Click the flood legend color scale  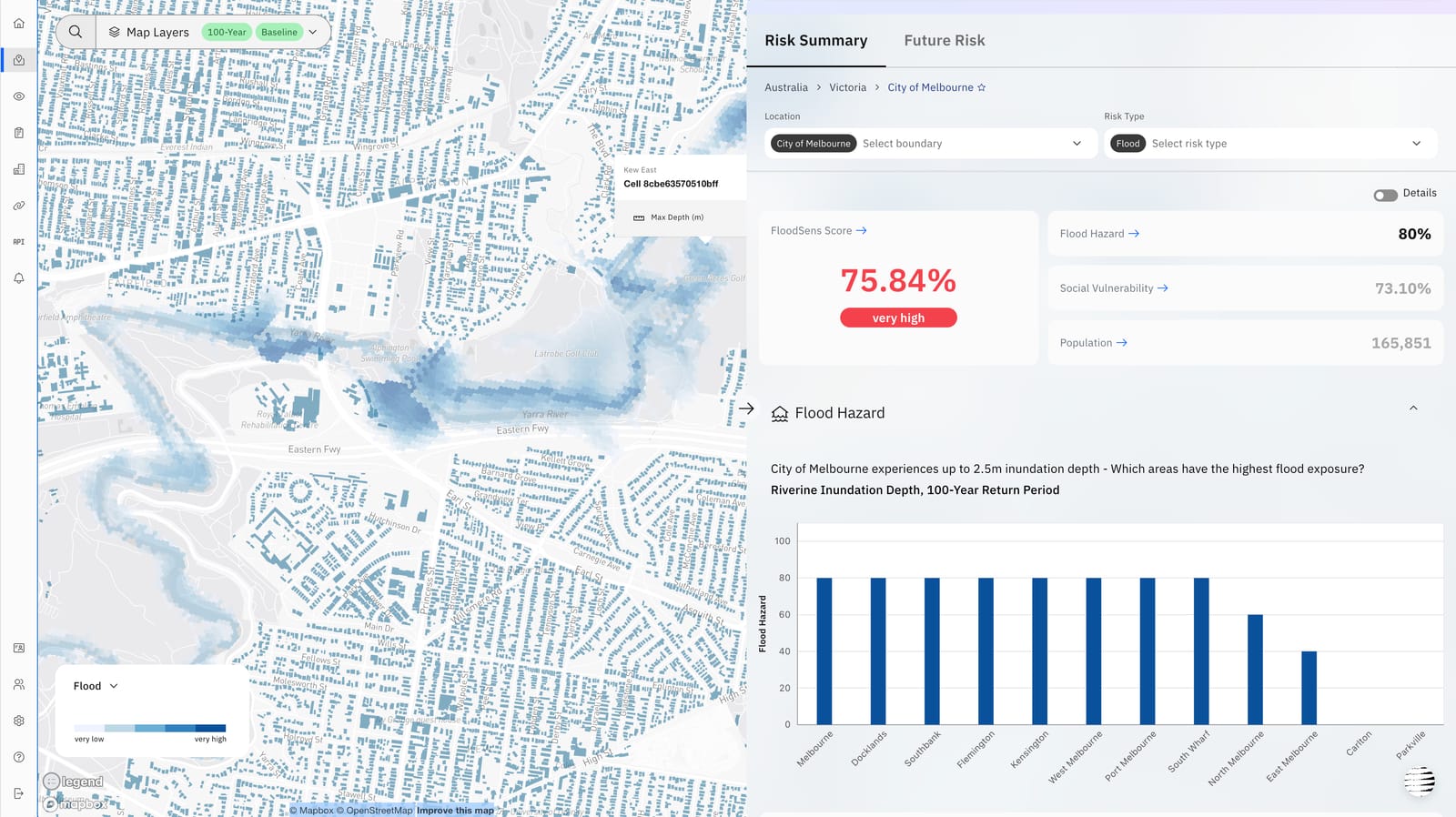click(150, 728)
